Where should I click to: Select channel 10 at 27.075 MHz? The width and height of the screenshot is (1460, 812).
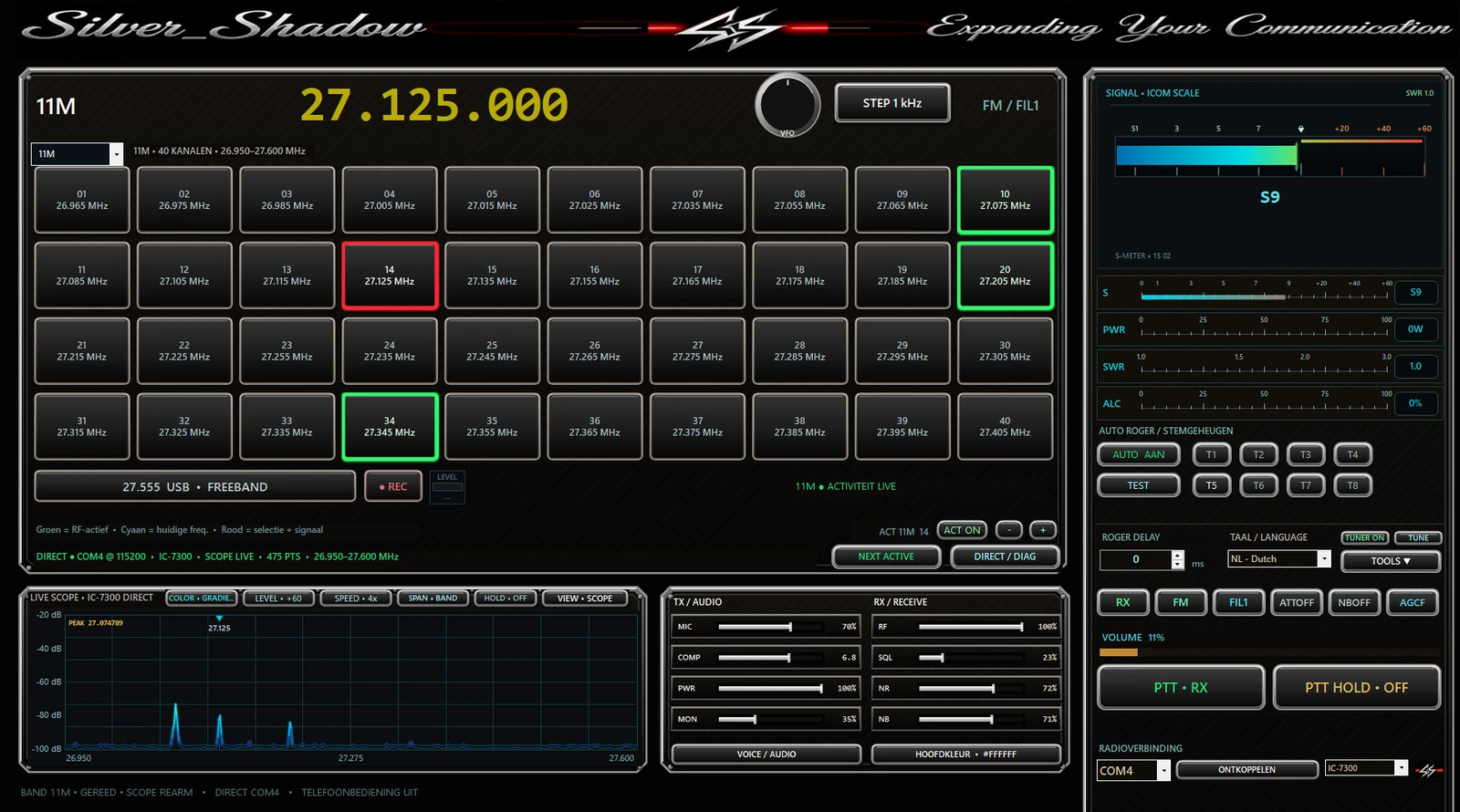[x=1005, y=200]
